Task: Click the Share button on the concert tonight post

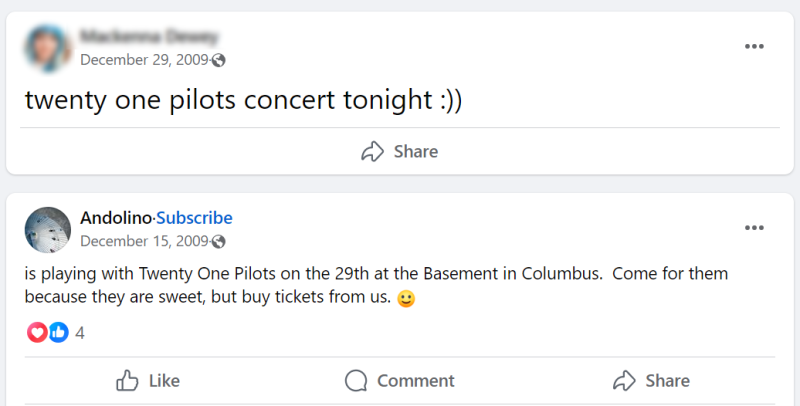Action: point(399,151)
